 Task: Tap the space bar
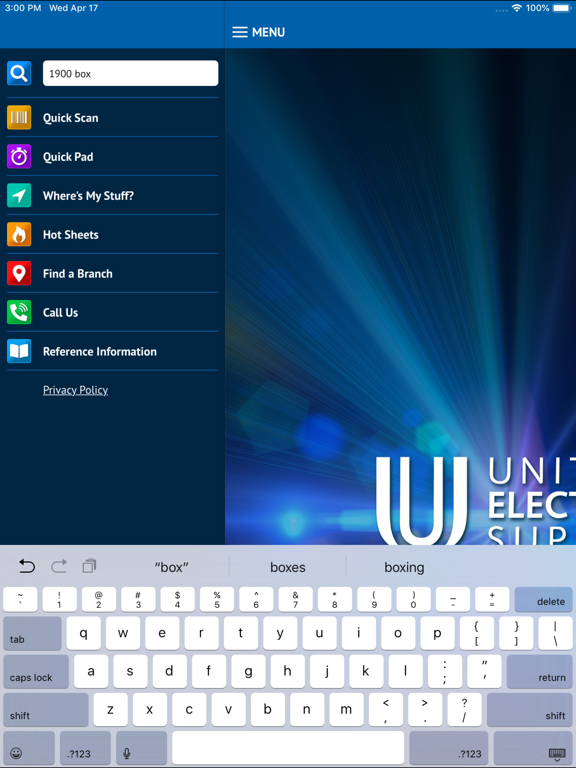point(288,748)
